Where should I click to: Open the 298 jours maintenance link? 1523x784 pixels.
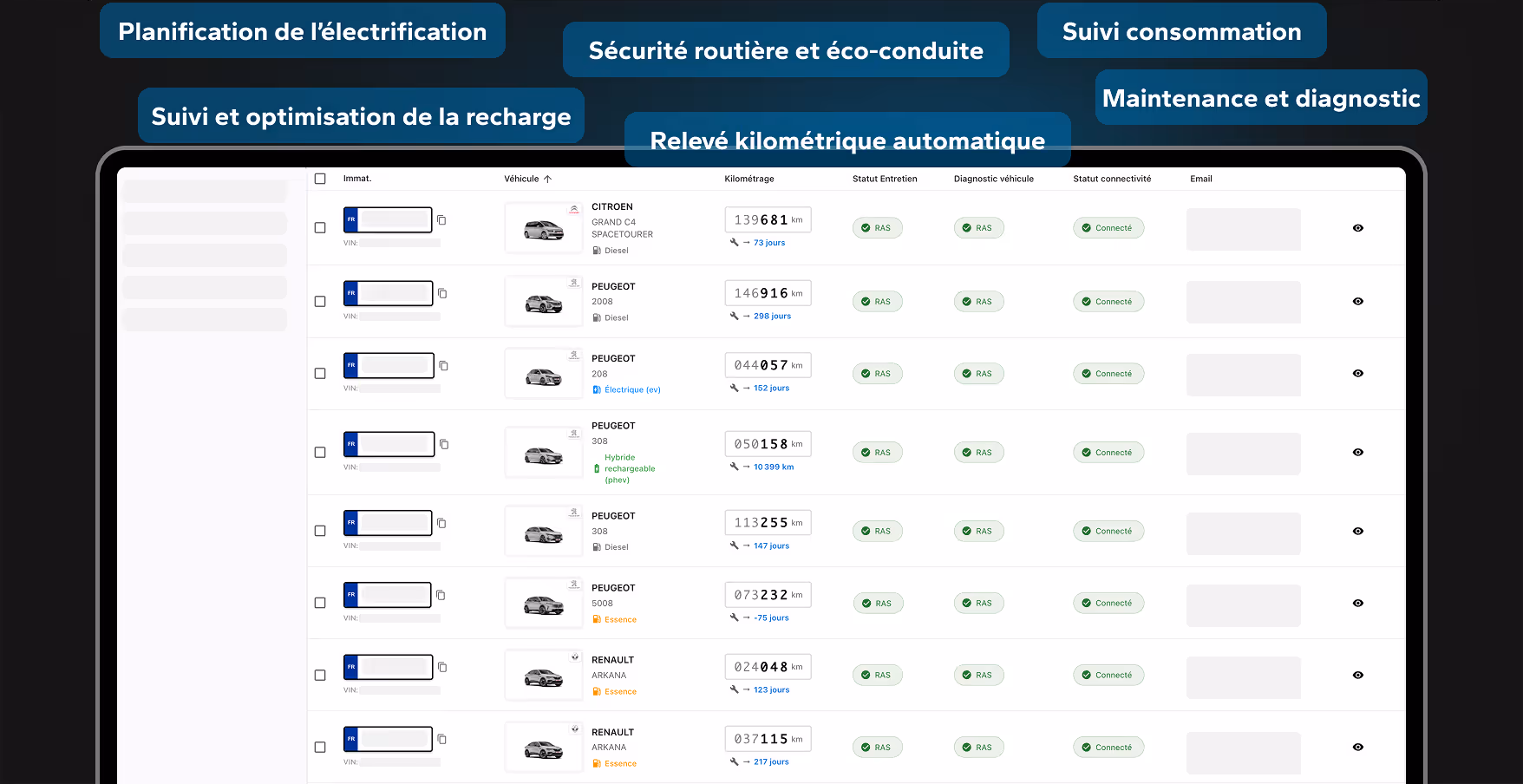coord(772,317)
